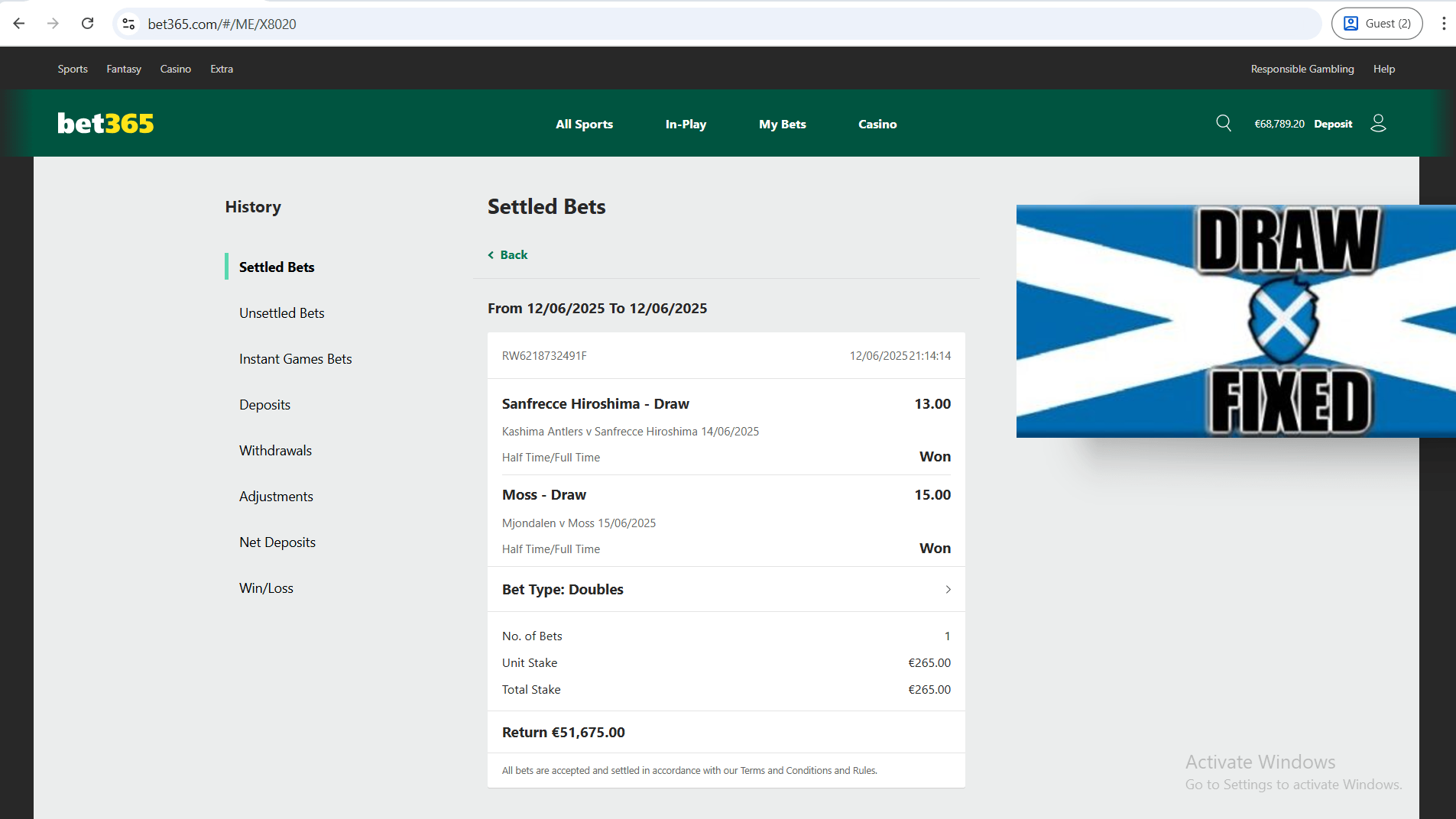Select Net Deposits

(277, 542)
